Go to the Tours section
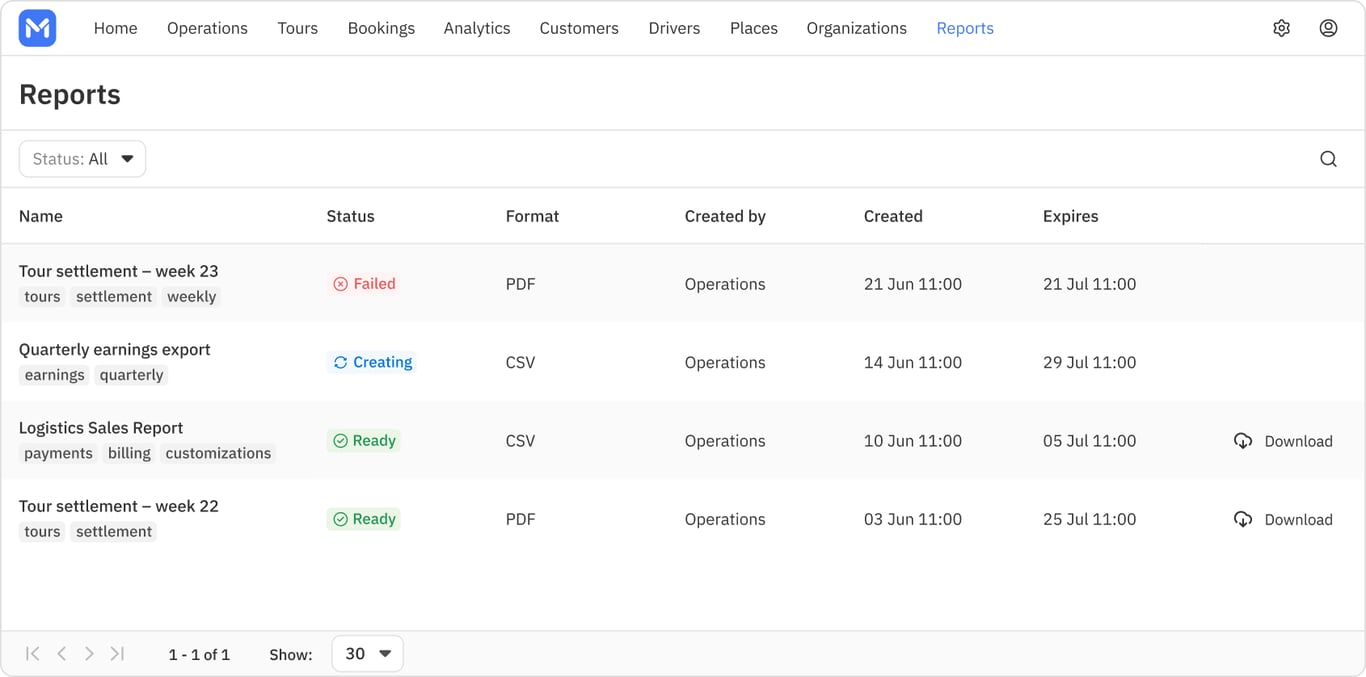This screenshot has width=1366, height=677. tap(298, 28)
